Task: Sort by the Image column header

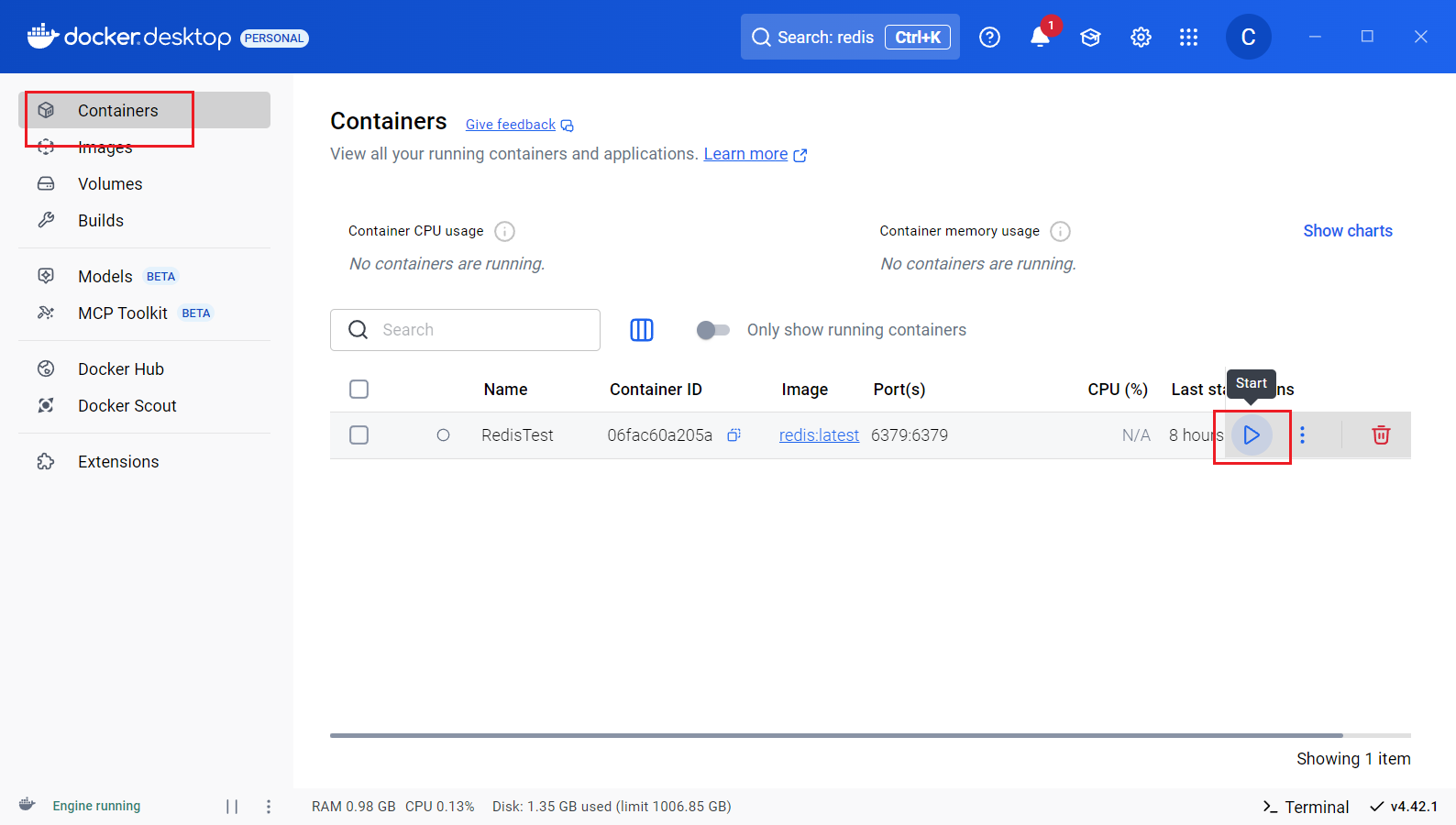Action: pyautogui.click(x=804, y=390)
